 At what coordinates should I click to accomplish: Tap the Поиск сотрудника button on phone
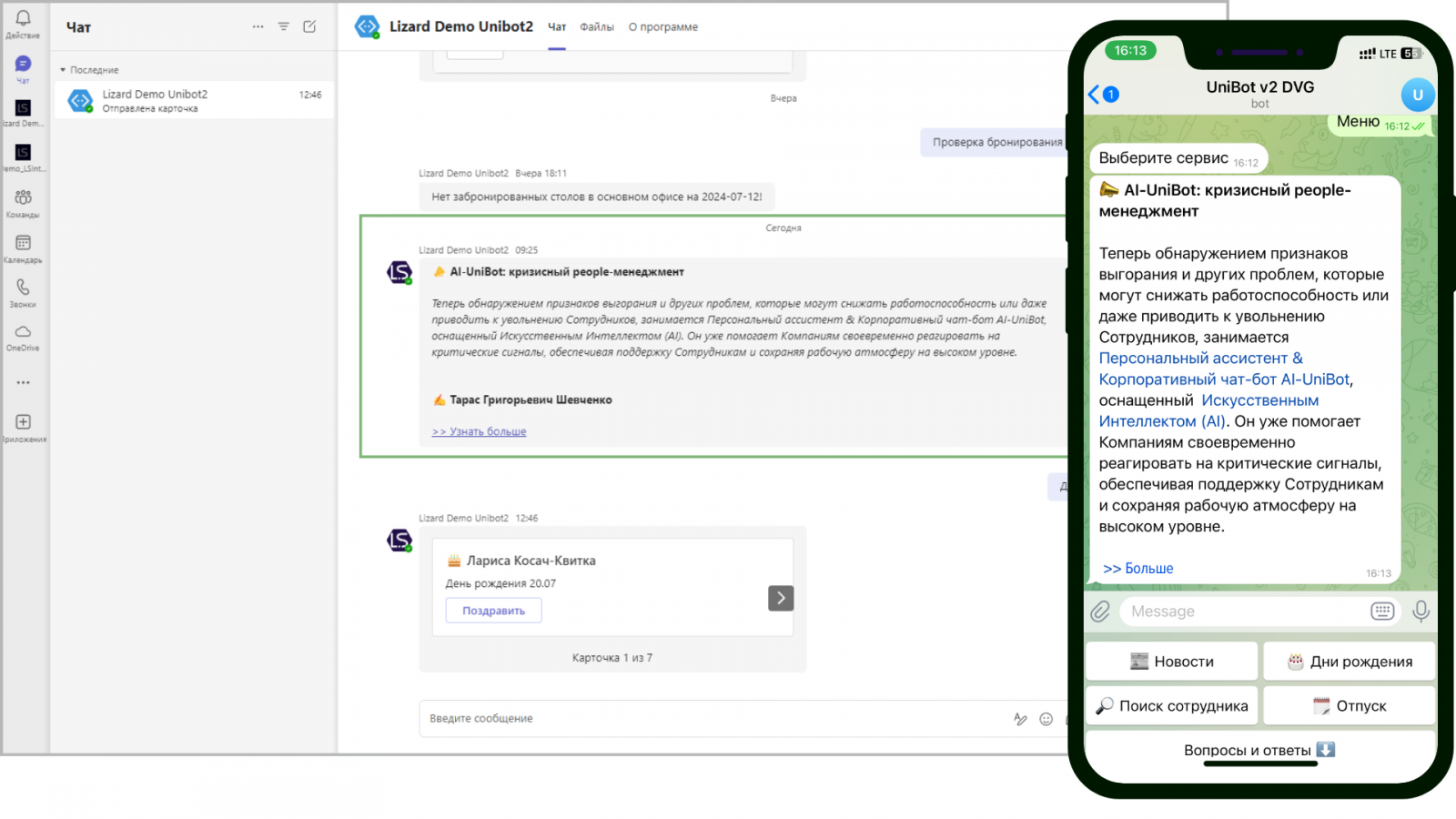[x=1171, y=705]
